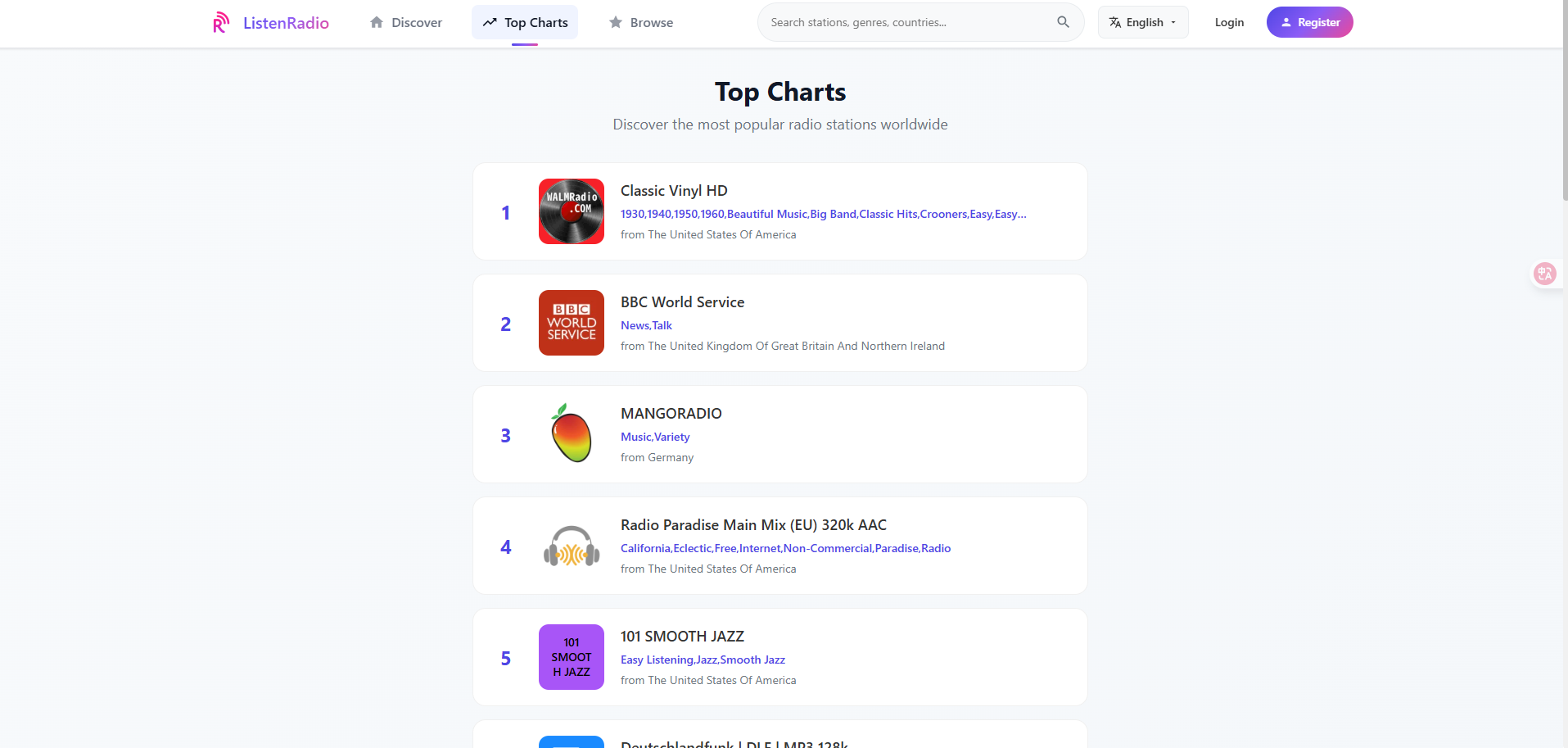Click the Discover home icon

coord(377,22)
